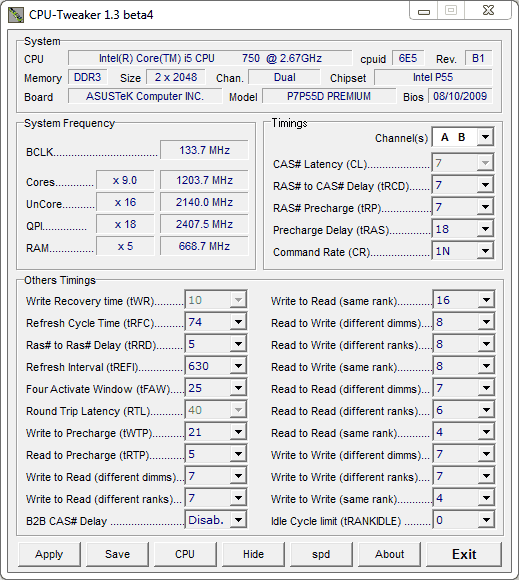
Task: Open the spd information button
Action: [321, 554]
